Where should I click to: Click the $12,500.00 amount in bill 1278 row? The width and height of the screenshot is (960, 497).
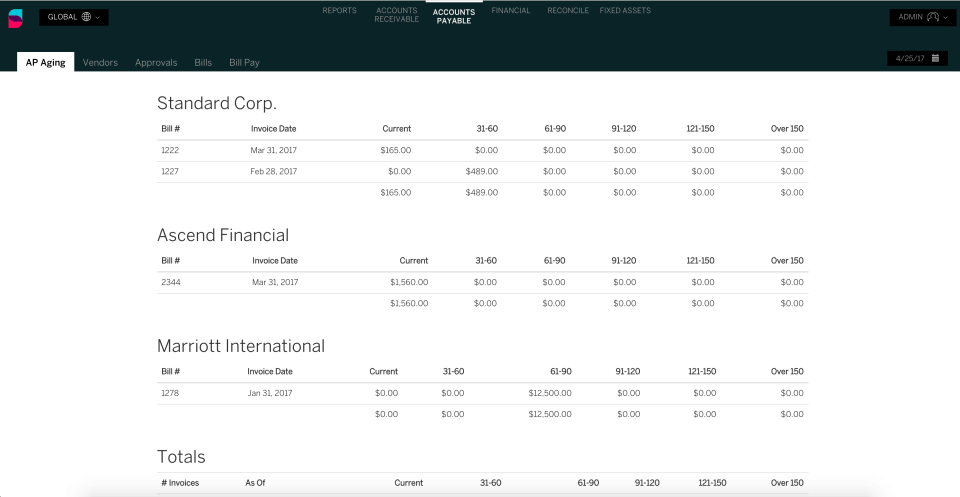point(550,393)
